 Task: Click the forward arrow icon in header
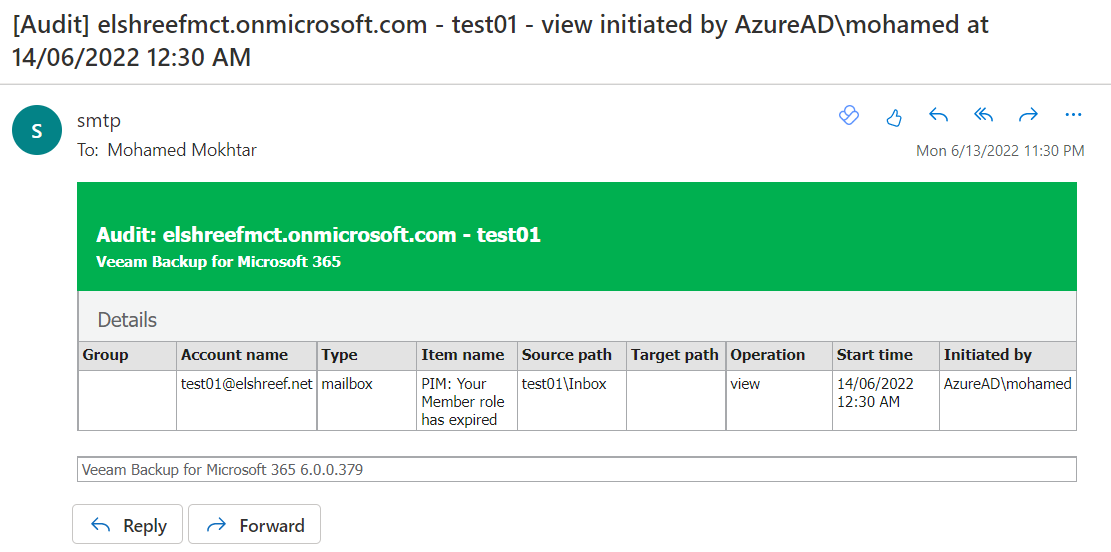[x=1028, y=116]
